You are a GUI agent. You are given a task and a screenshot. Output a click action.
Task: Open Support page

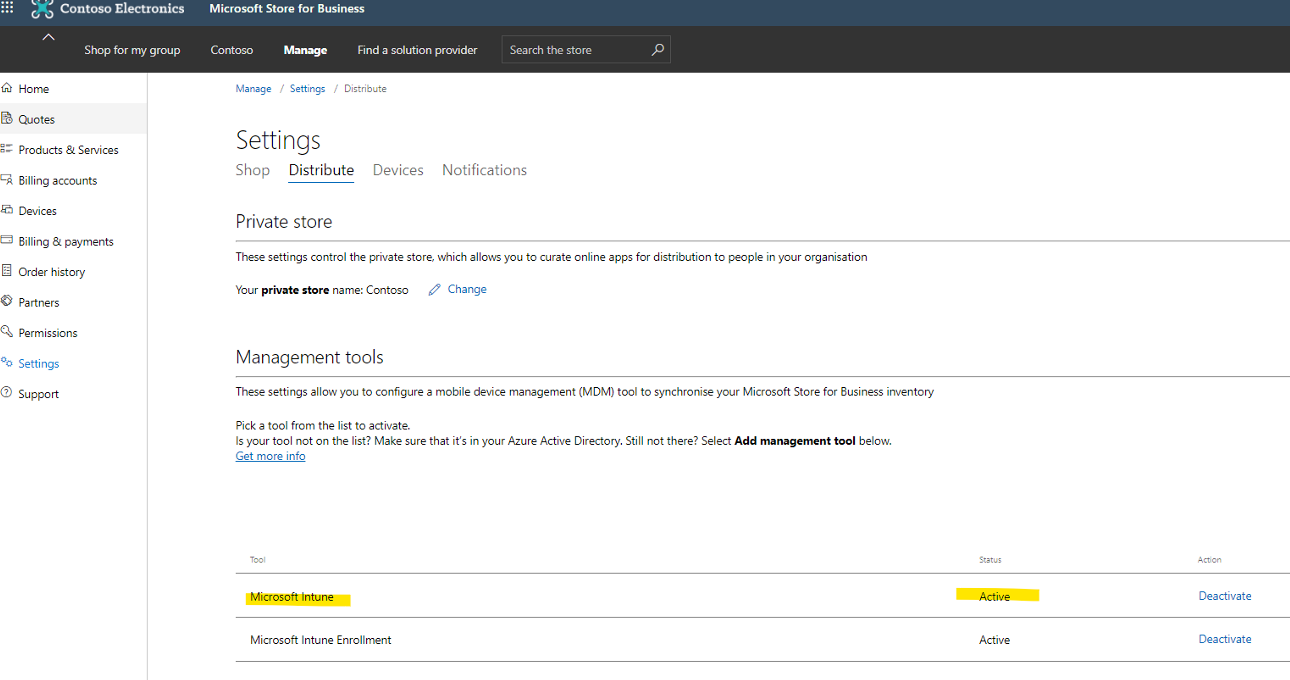[x=39, y=394]
